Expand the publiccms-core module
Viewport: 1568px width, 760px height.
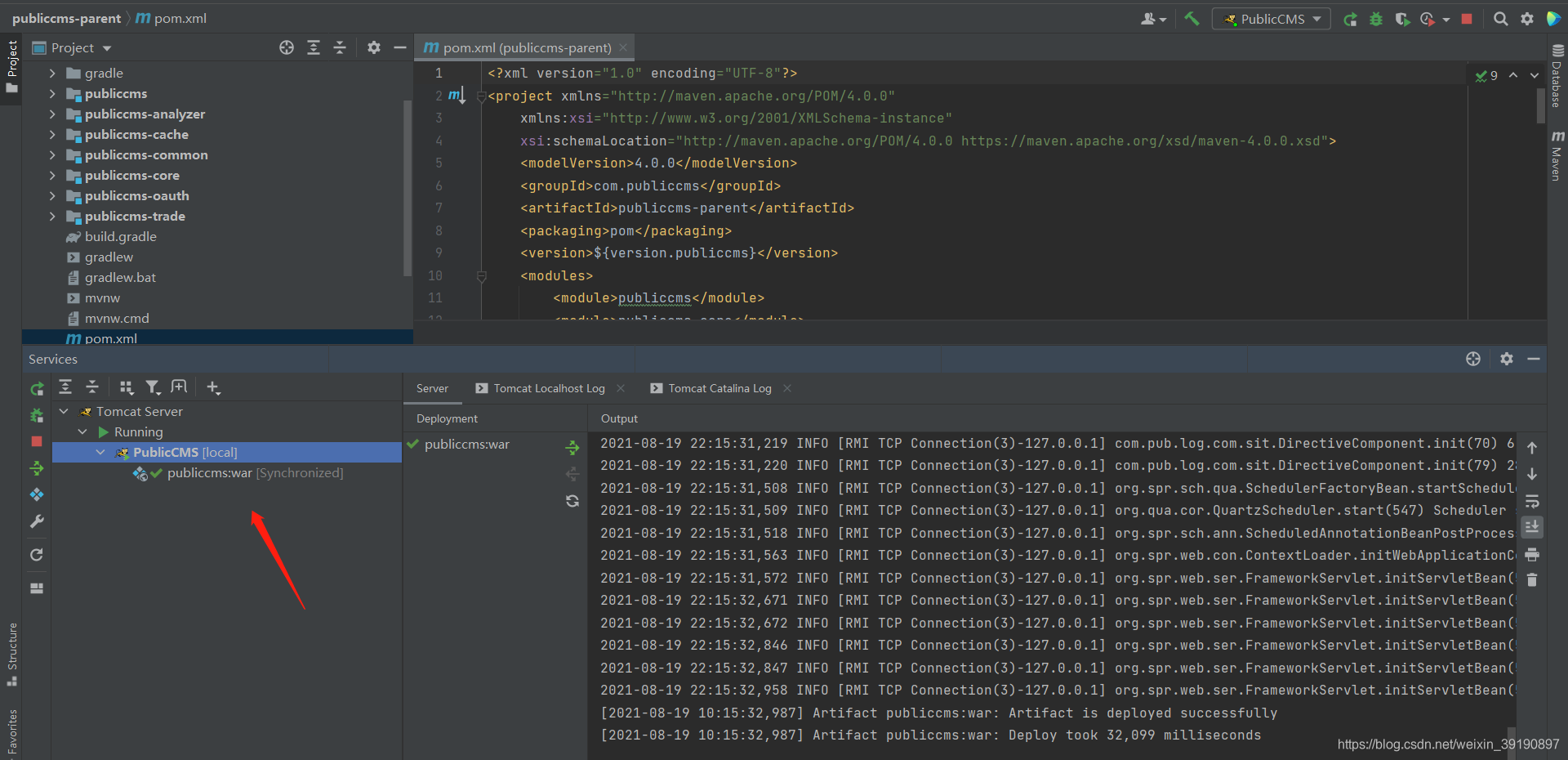52,175
